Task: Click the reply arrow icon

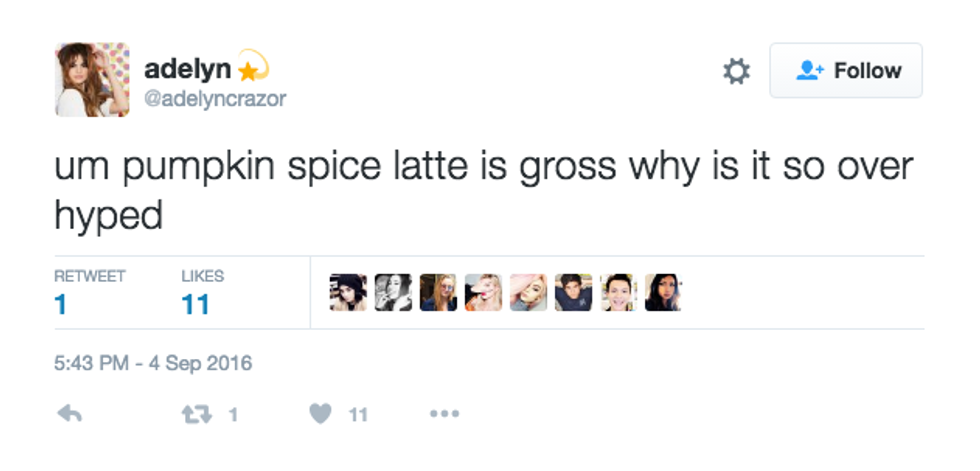Action: 69,413
